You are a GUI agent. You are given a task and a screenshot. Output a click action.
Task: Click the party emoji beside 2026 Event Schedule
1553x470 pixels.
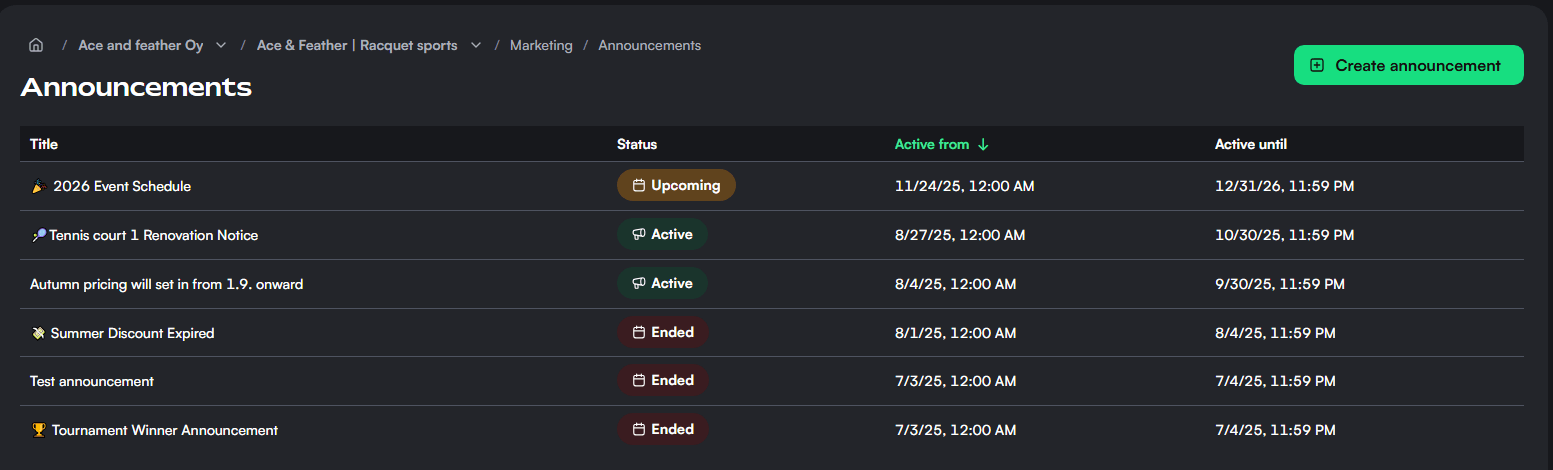pos(38,186)
